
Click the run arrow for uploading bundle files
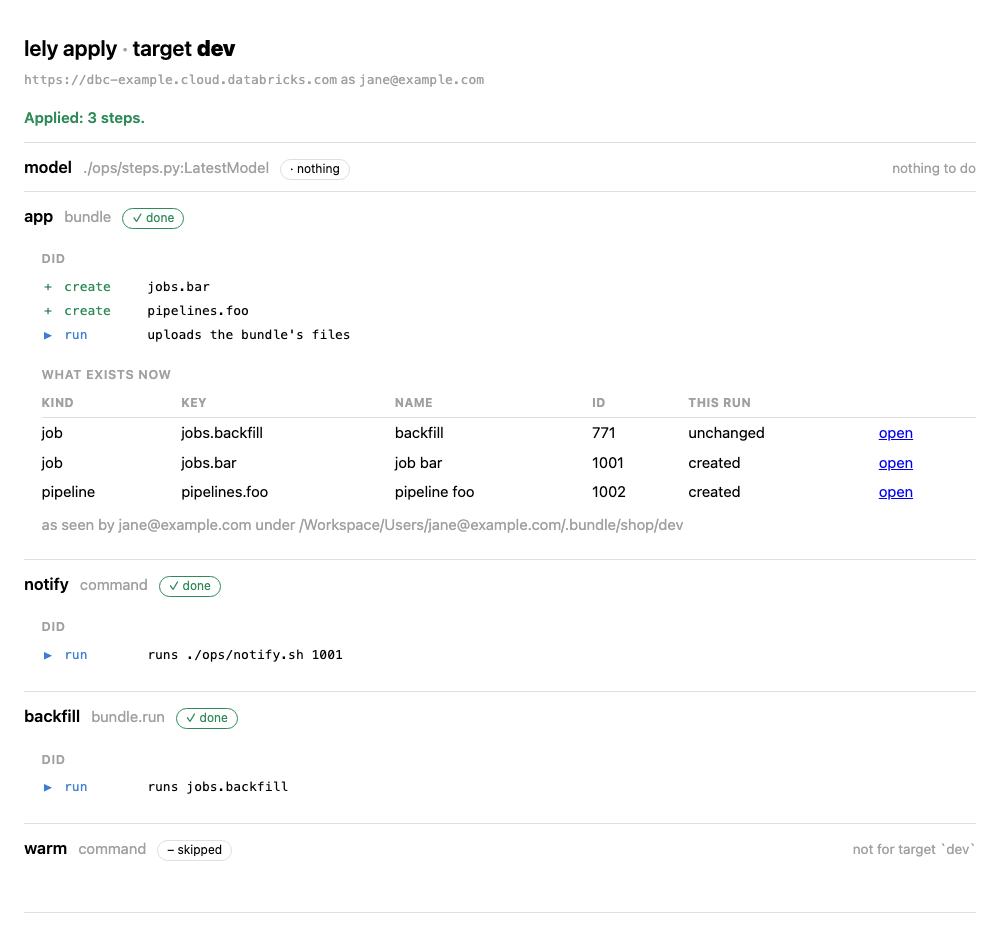click(48, 336)
